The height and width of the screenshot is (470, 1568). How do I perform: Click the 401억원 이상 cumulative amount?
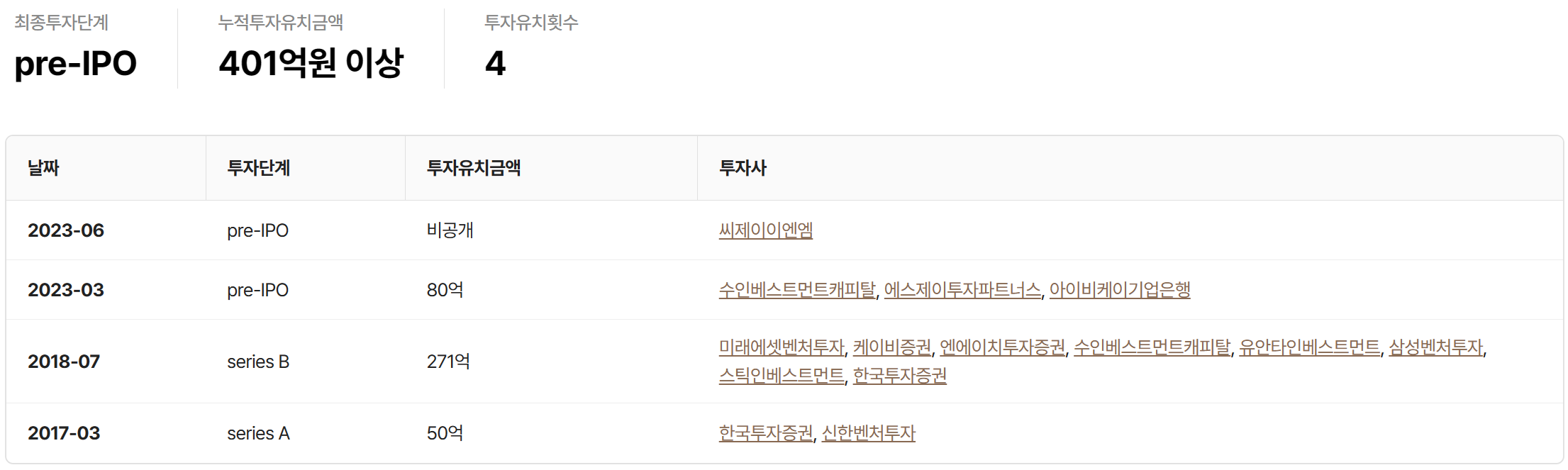click(x=311, y=63)
